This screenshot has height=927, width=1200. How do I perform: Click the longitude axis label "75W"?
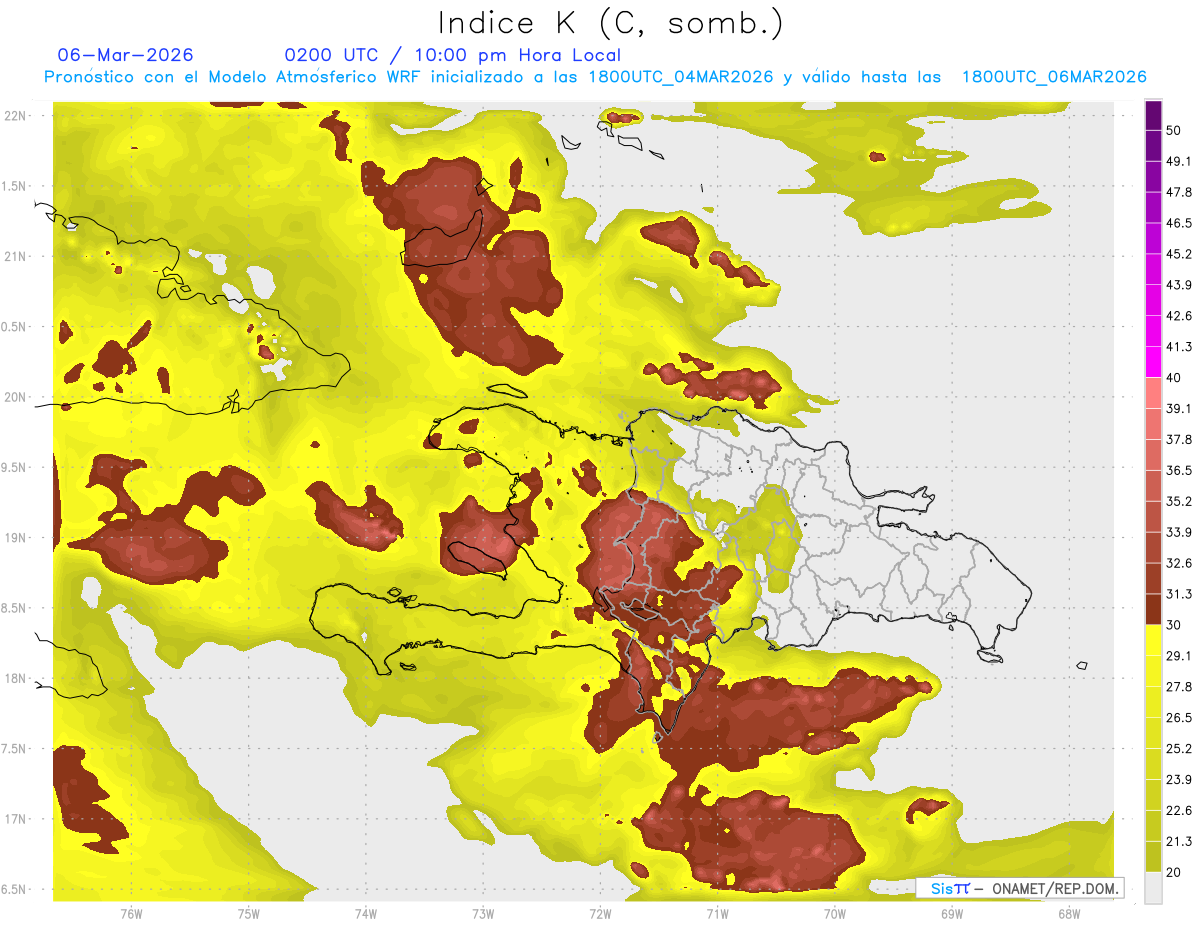tap(249, 914)
